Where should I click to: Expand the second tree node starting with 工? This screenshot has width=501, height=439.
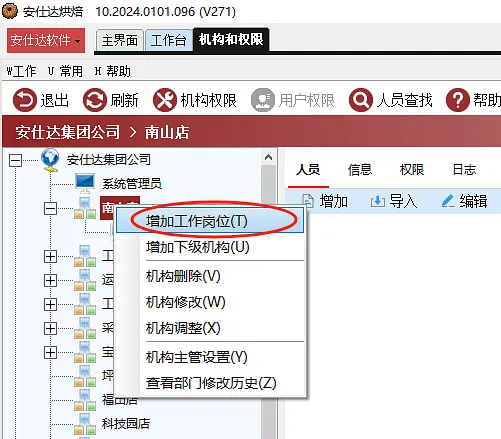(50, 304)
